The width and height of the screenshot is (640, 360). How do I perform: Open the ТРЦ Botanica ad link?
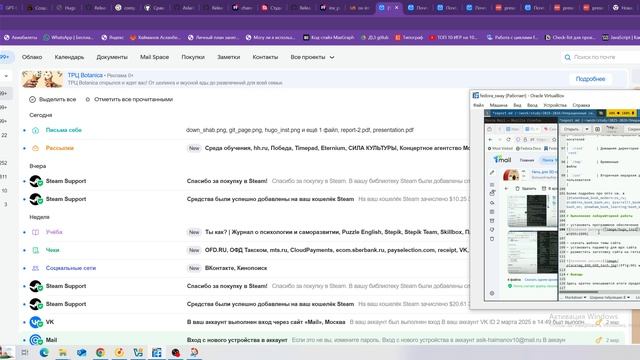85,75
